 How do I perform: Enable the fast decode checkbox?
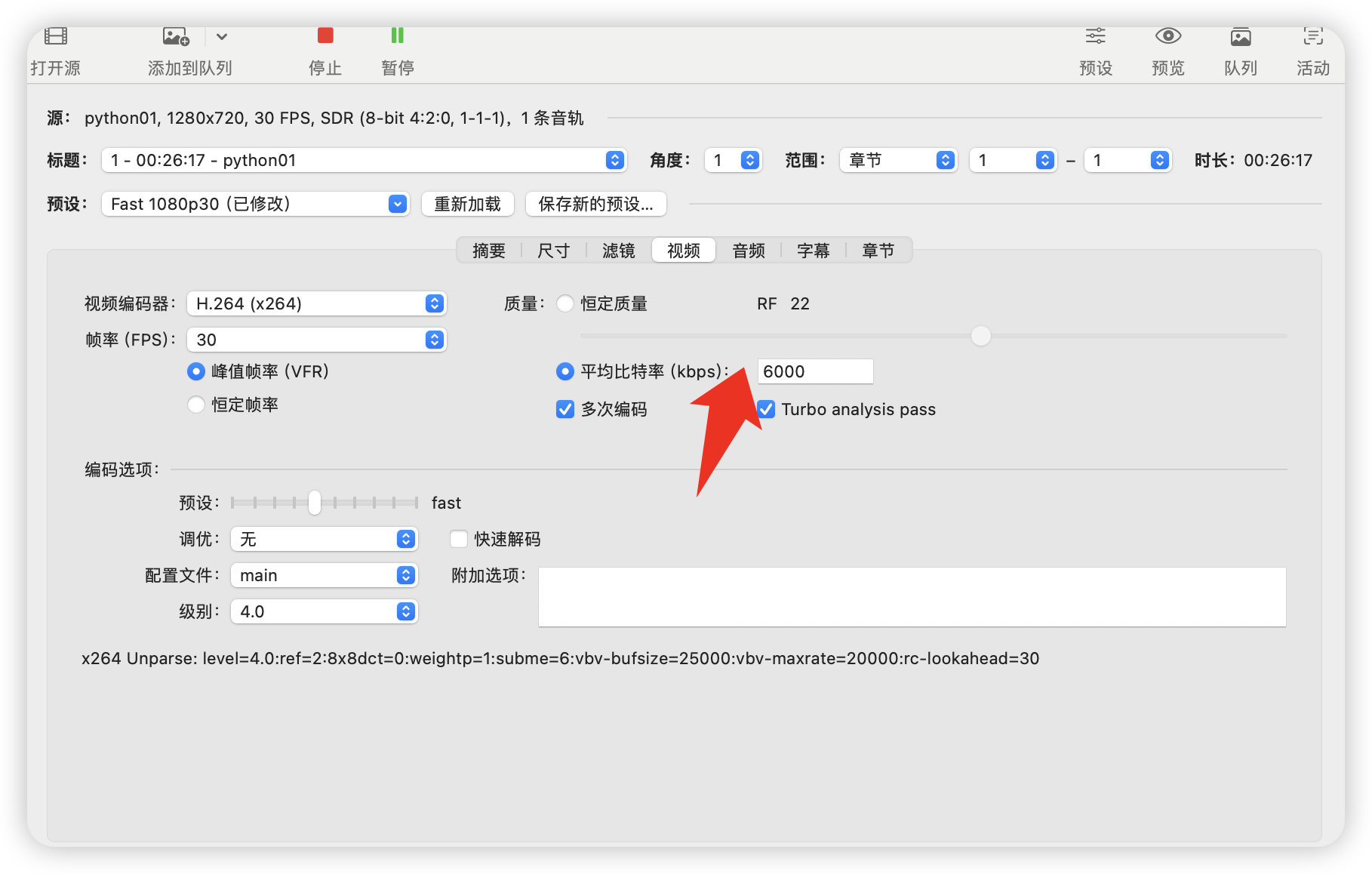(x=459, y=539)
